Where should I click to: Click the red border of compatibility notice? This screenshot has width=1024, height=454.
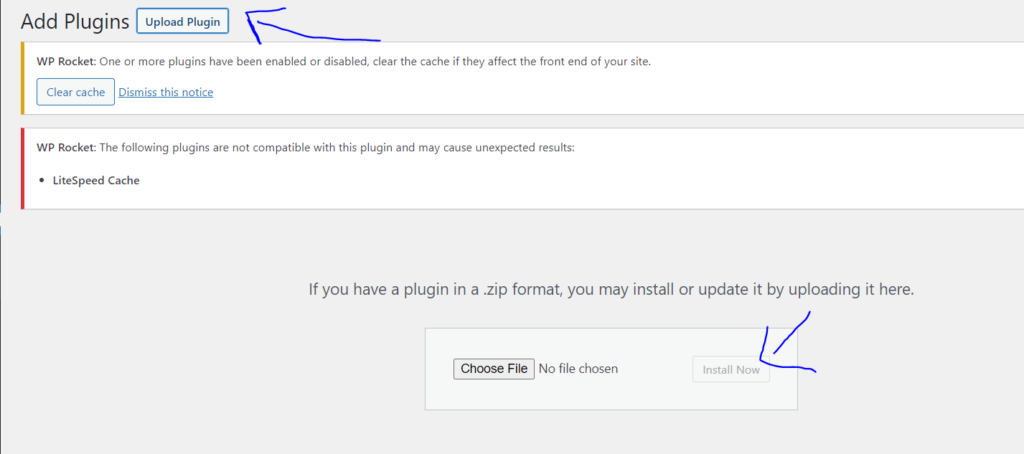(23, 169)
